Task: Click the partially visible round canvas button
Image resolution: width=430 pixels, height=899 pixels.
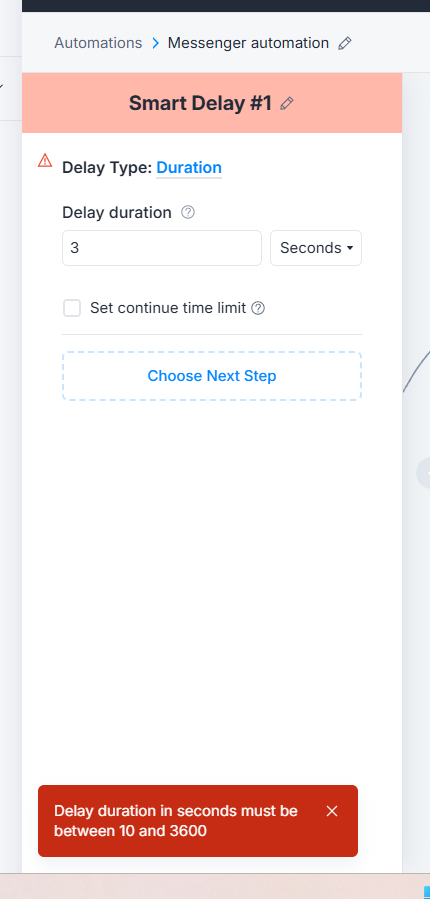Action: tap(424, 473)
